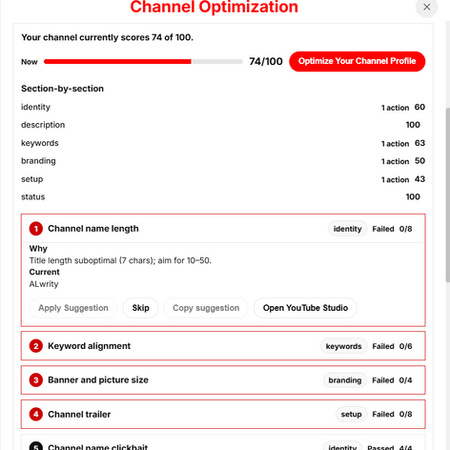
Task: Click the 'Failed 0/8' status on Channel name length
Action: tap(392, 229)
